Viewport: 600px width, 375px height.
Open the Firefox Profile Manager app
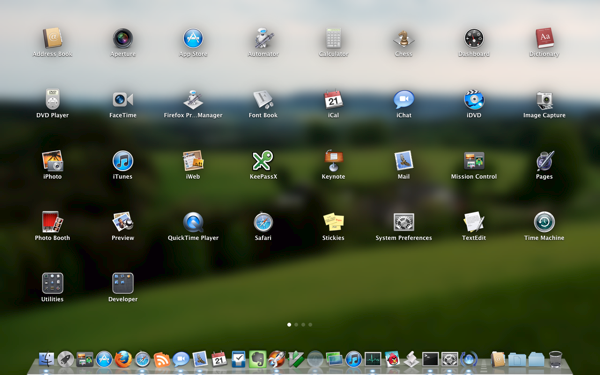tap(193, 99)
